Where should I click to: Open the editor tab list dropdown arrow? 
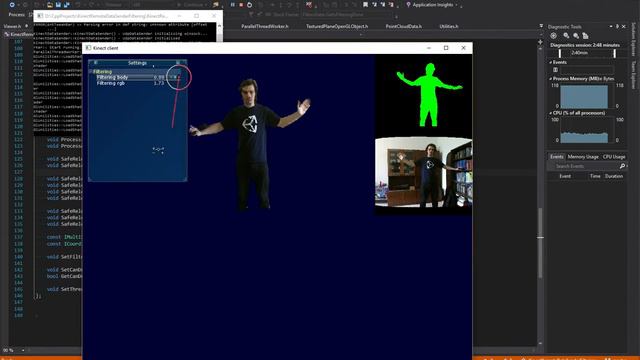pos(541,26)
